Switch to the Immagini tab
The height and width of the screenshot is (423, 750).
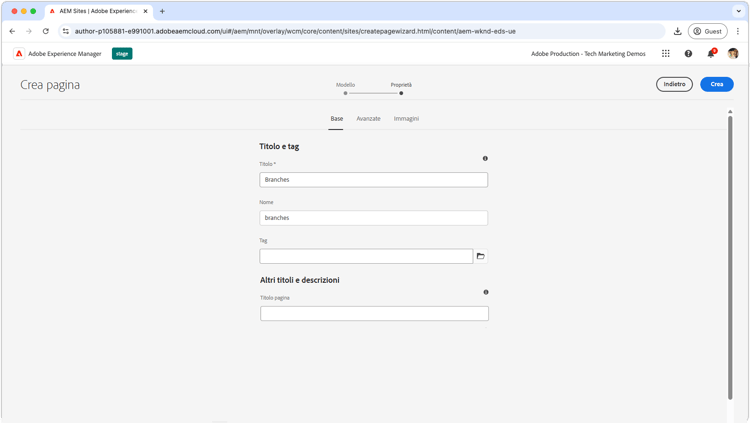pos(406,119)
